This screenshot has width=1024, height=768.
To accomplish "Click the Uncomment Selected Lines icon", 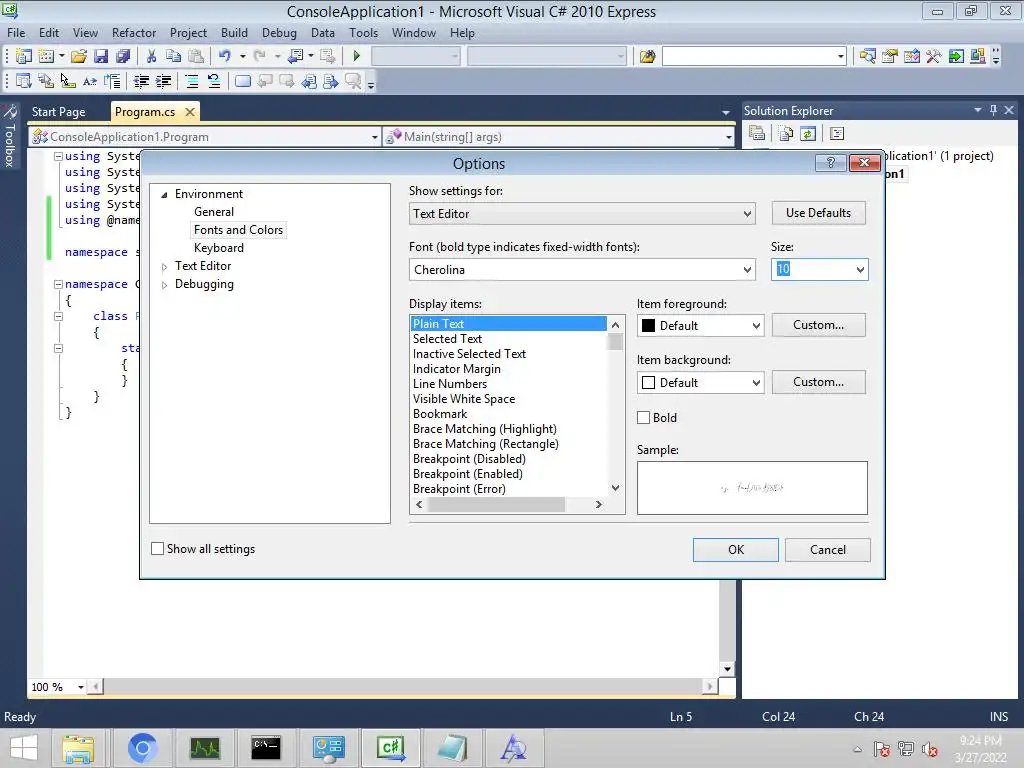I will tap(214, 82).
